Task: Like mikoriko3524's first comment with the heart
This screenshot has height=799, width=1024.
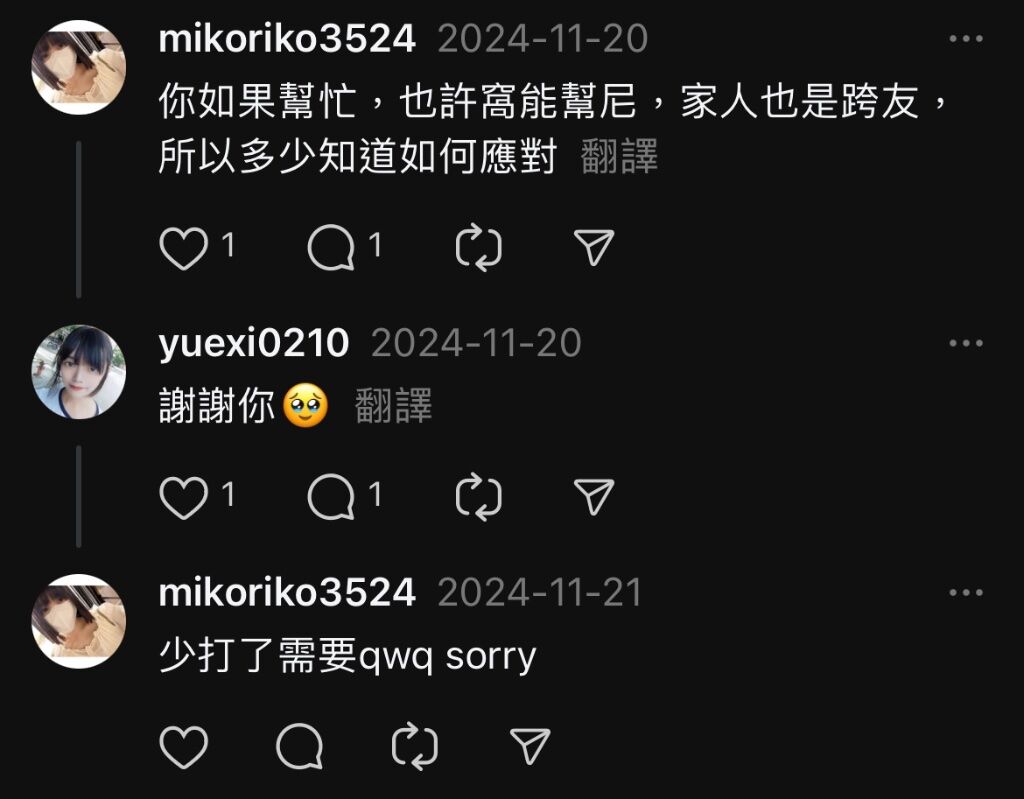Action: point(184,248)
